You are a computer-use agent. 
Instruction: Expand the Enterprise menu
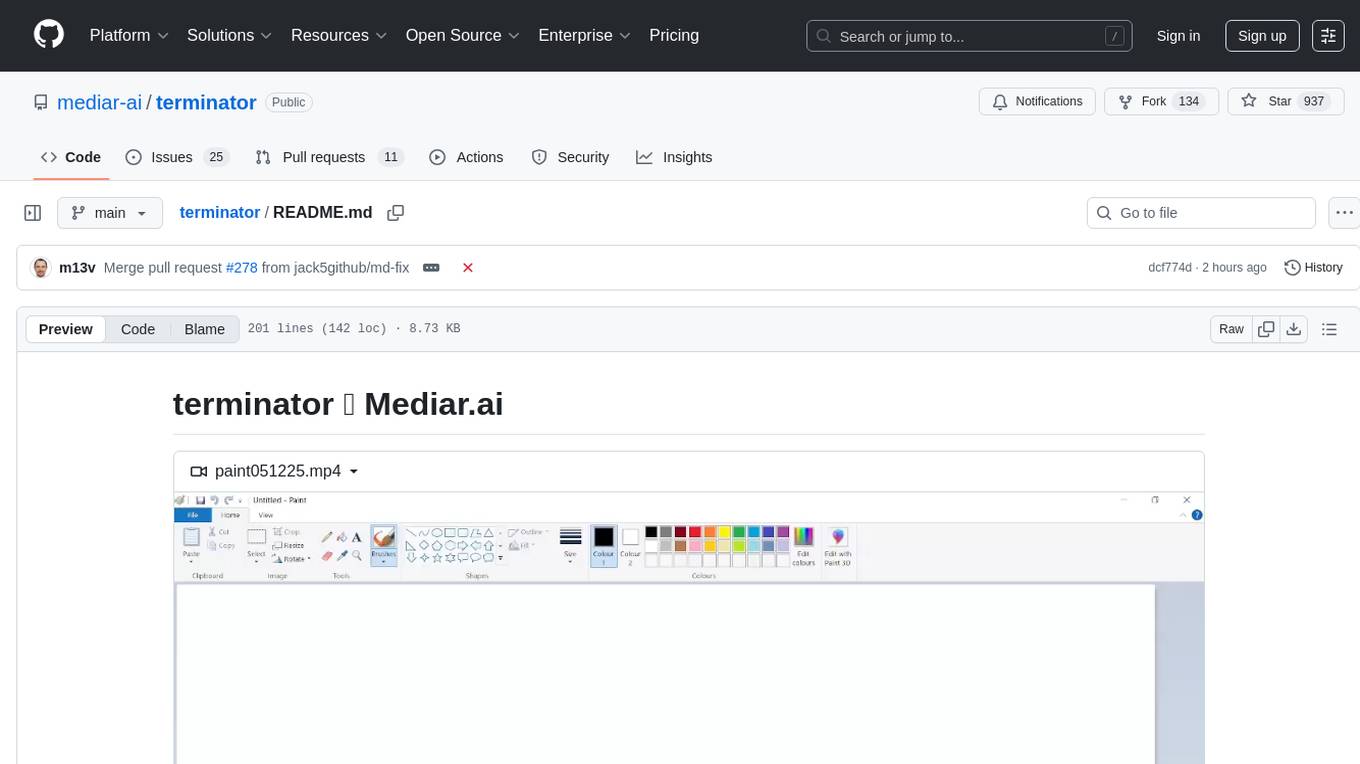tap(585, 35)
